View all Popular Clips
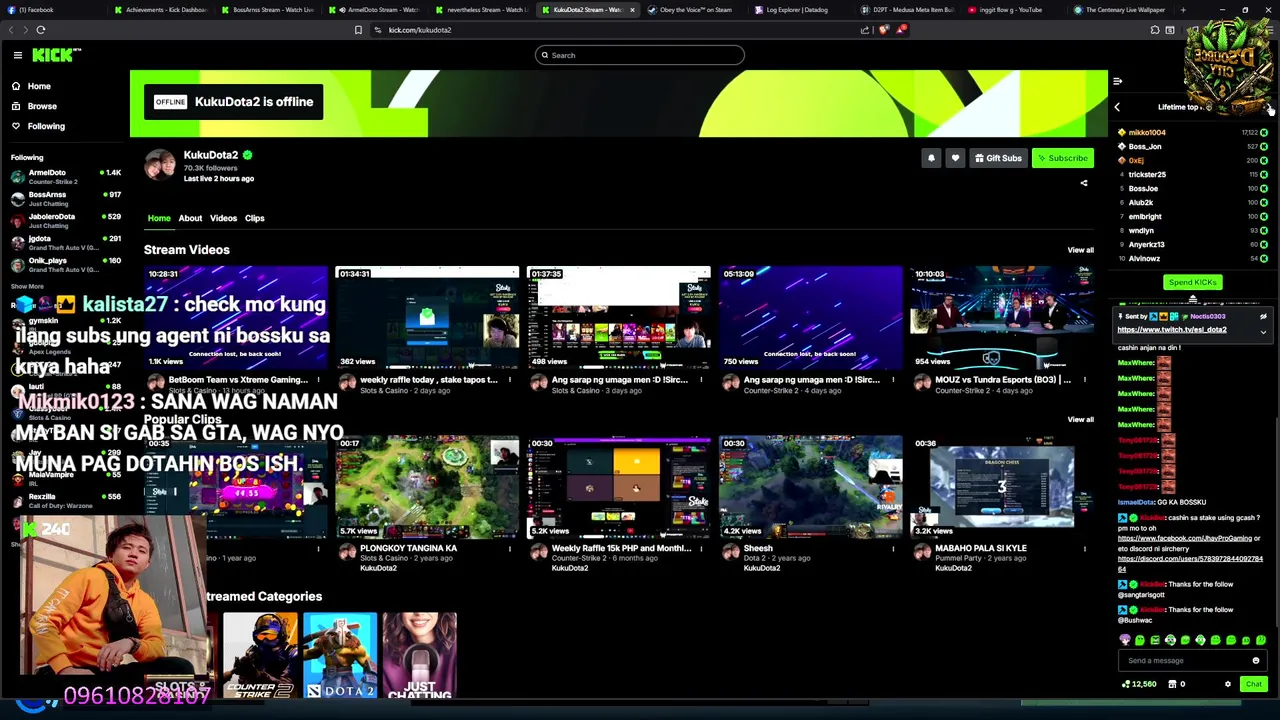 click(1080, 419)
